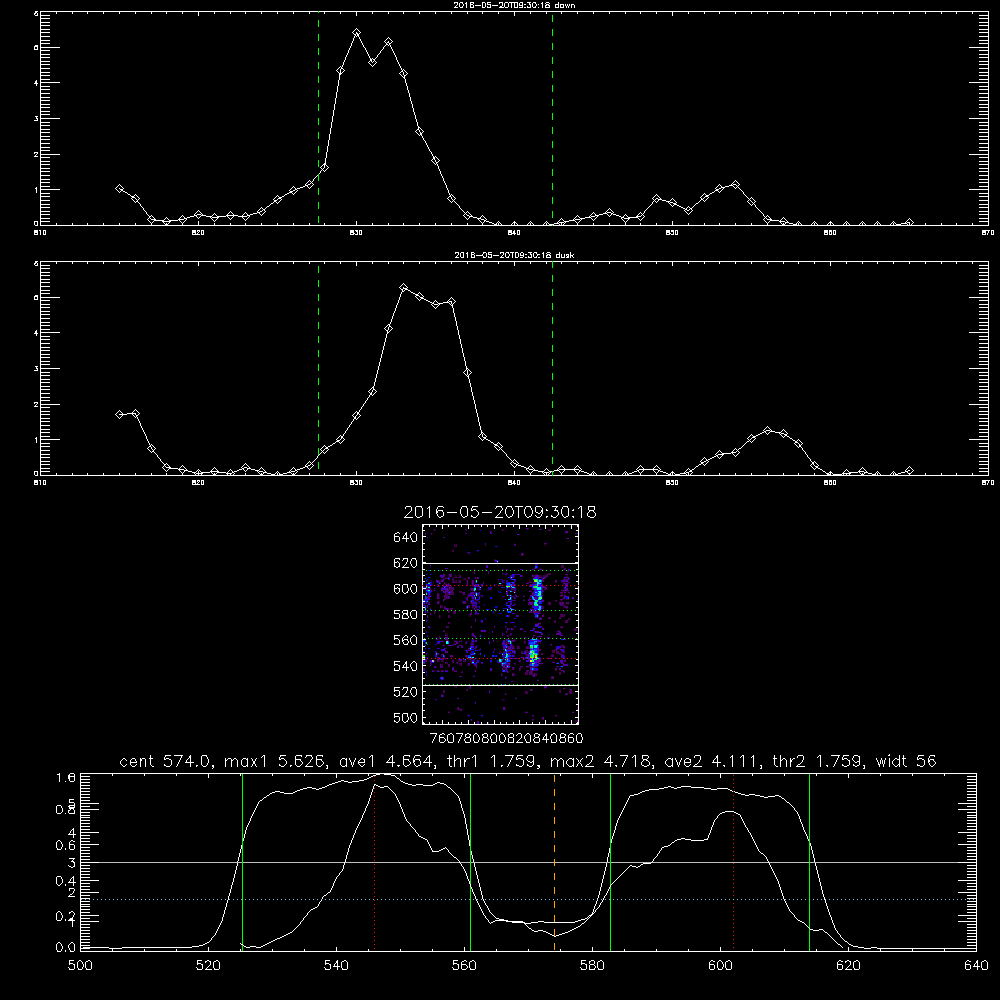Click y-axis label '520' beside the heatmap
Image resolution: width=1000 pixels, height=1000 pixels.
point(406,692)
